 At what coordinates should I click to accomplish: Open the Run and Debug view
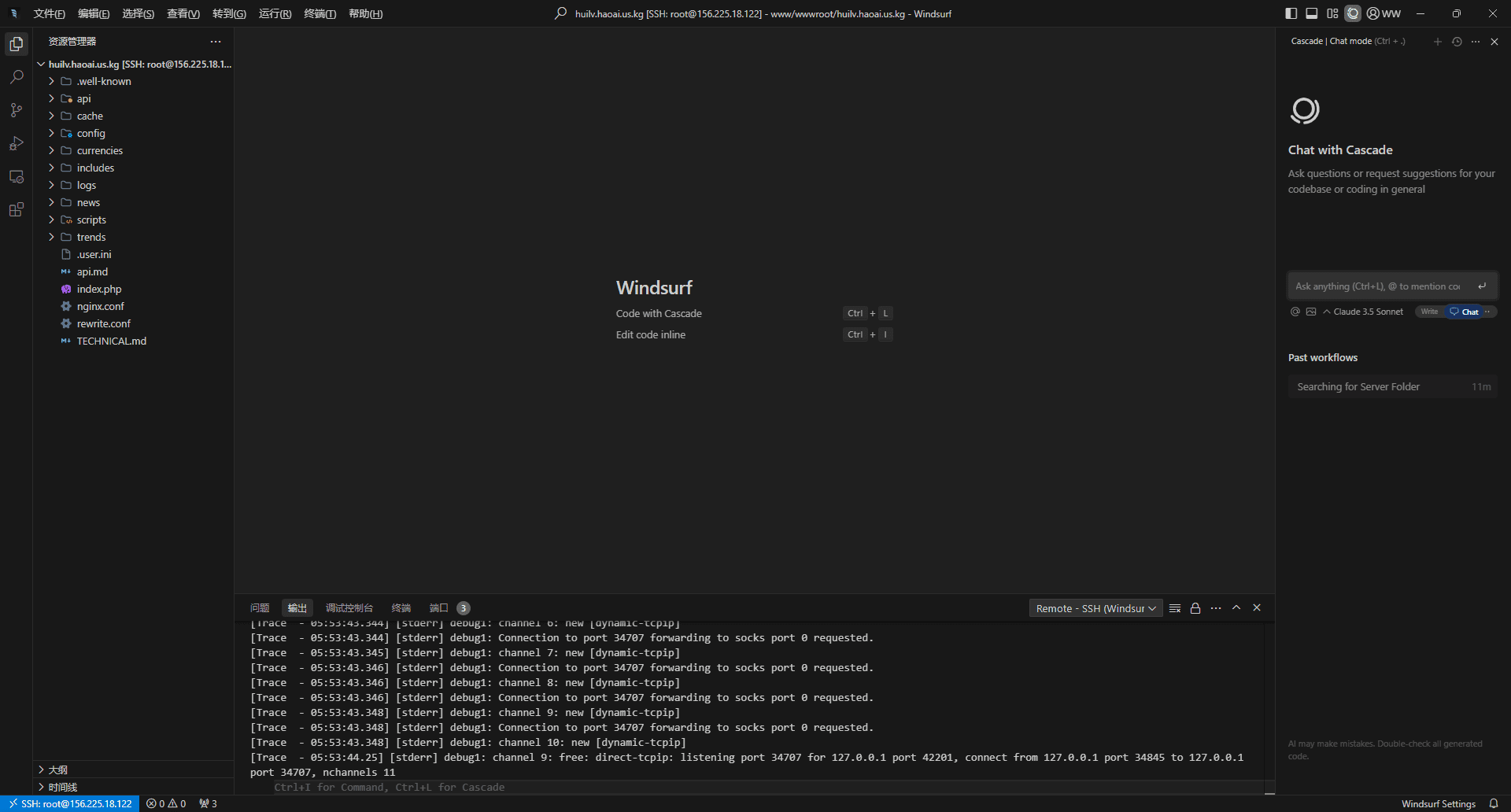17,143
